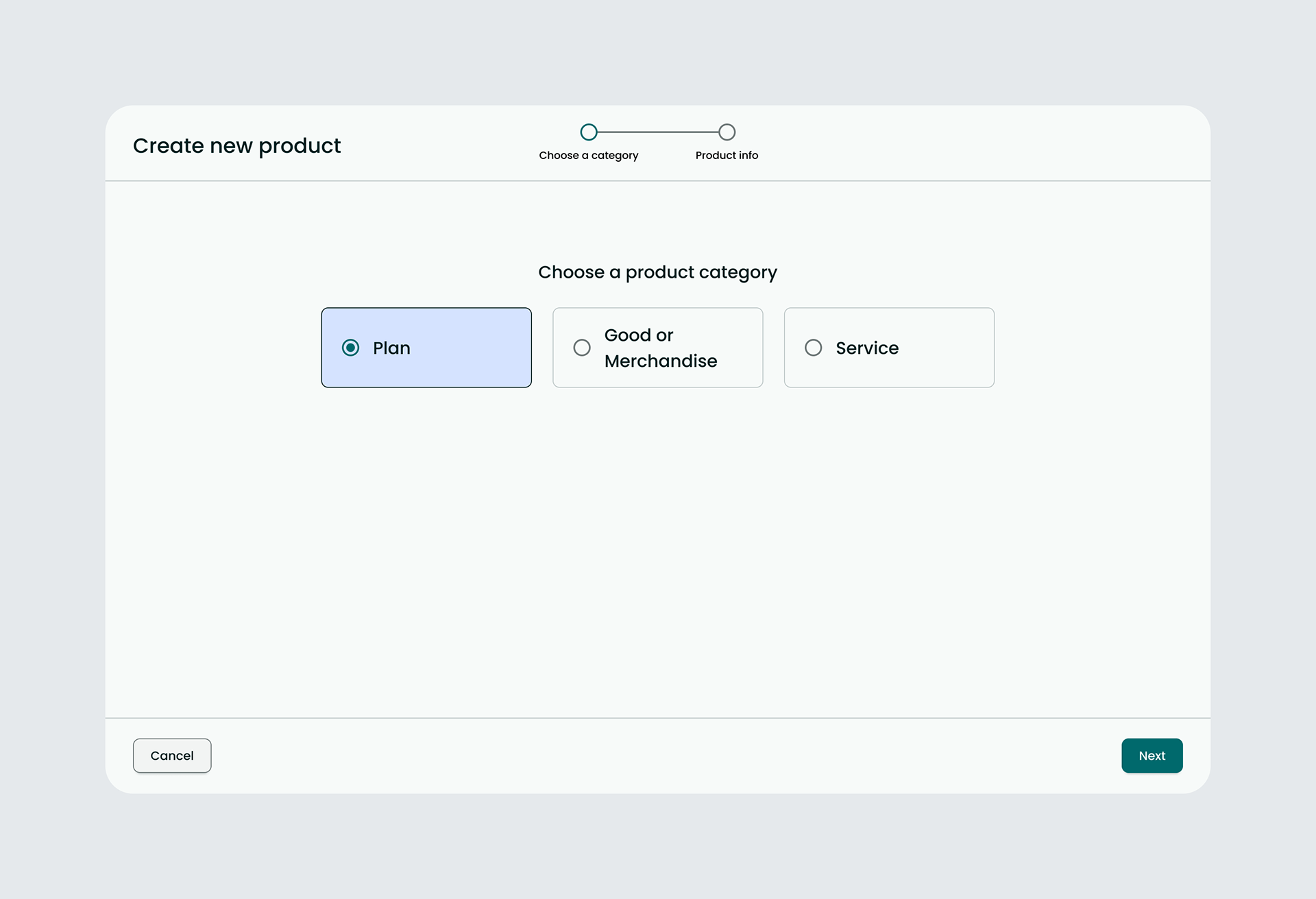Click the line connecting the two steps
Image resolution: width=1316 pixels, height=899 pixels.
658,132
